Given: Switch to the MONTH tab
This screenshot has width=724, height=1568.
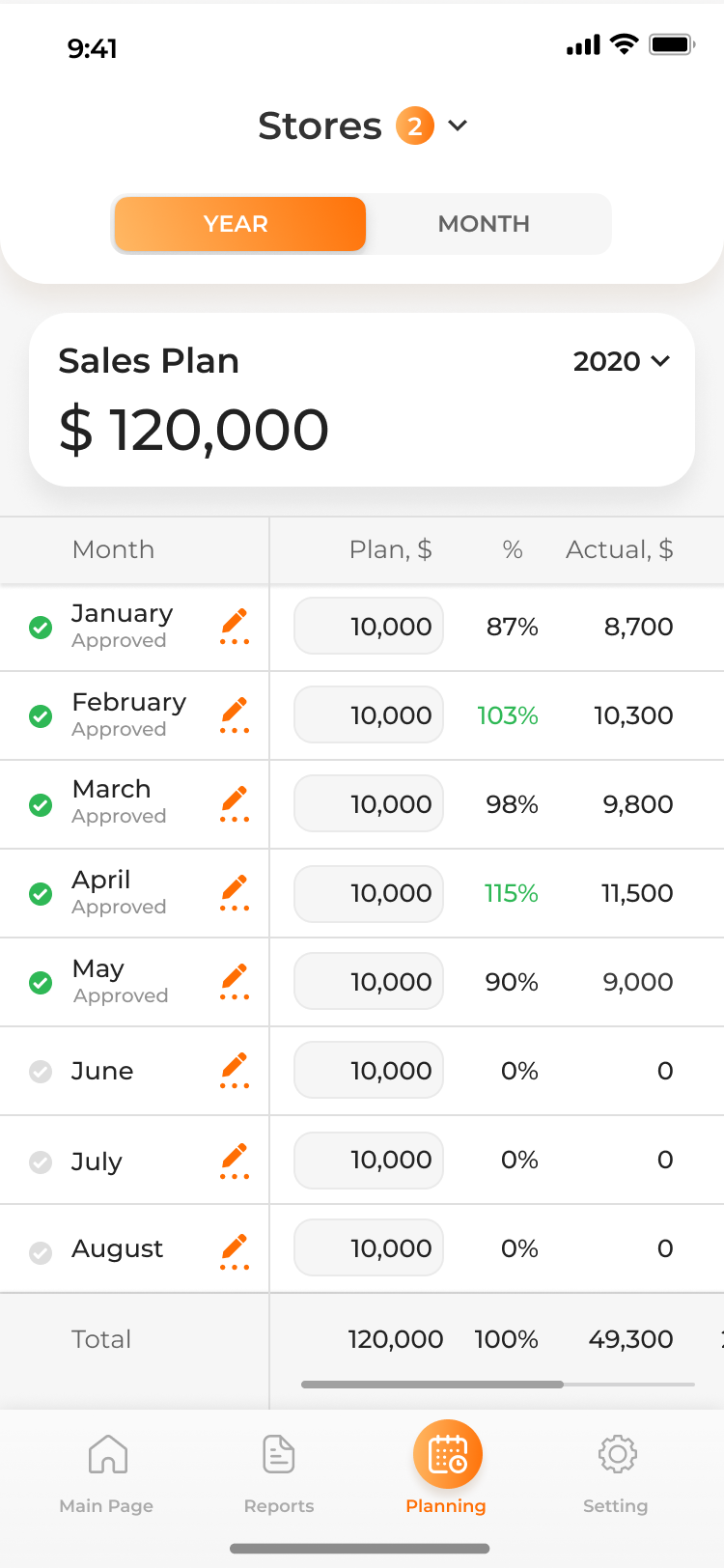Looking at the screenshot, I should [485, 224].
